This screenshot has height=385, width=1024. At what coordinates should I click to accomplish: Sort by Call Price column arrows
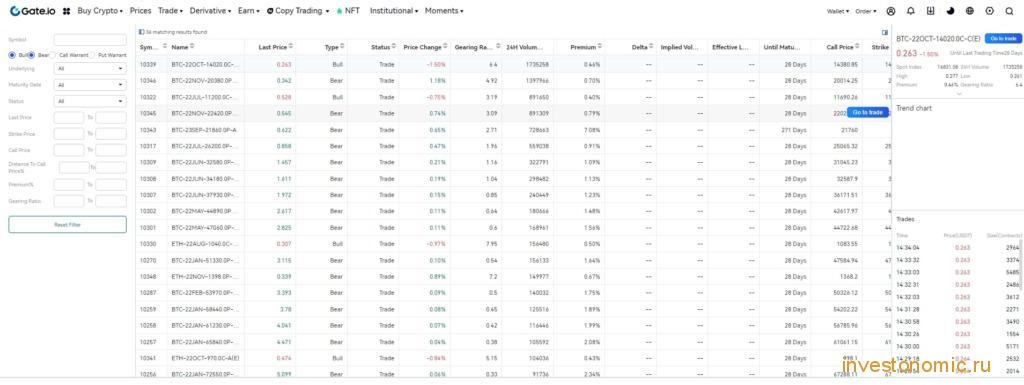pos(857,47)
